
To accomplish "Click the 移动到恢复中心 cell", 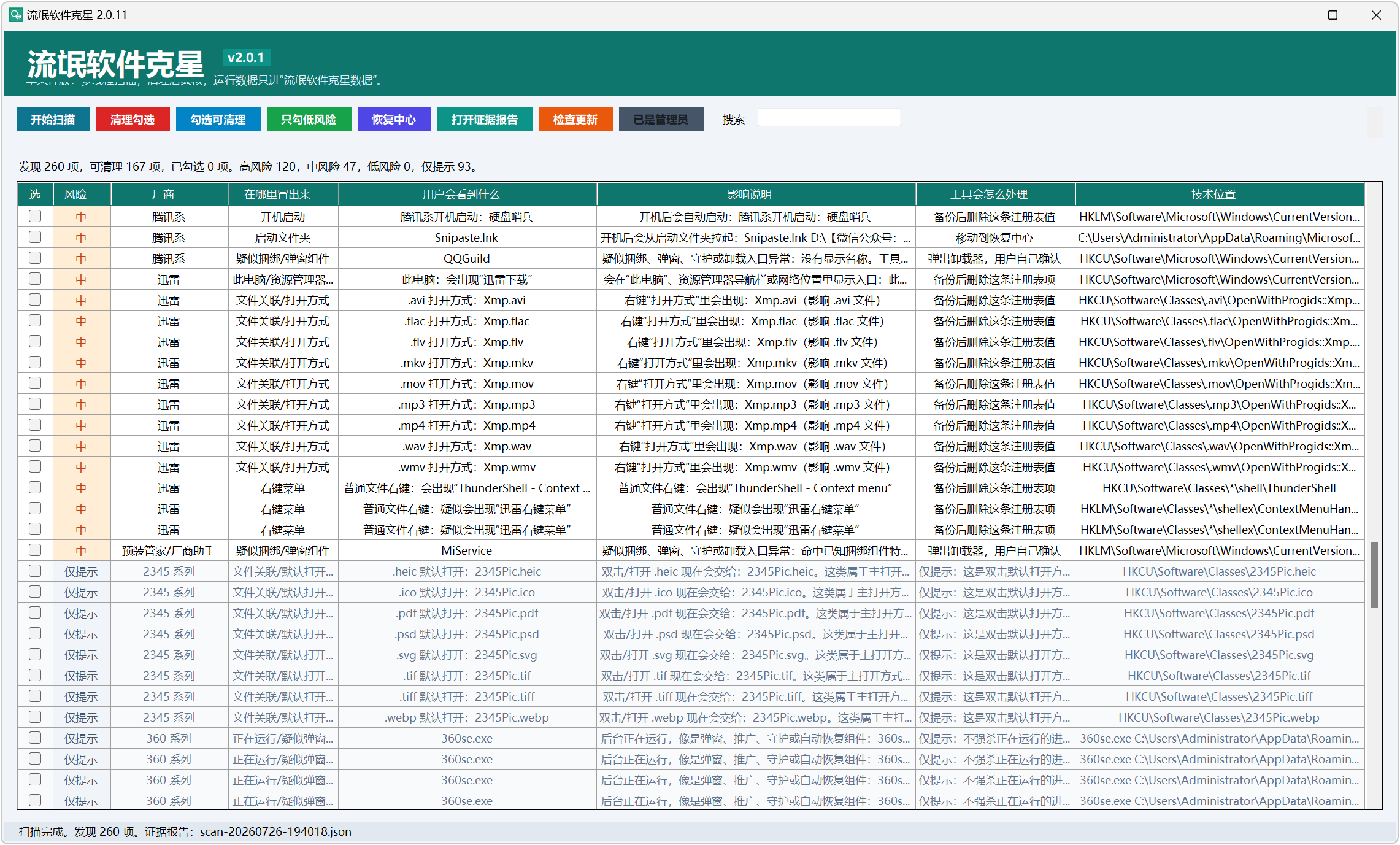I will coord(994,238).
